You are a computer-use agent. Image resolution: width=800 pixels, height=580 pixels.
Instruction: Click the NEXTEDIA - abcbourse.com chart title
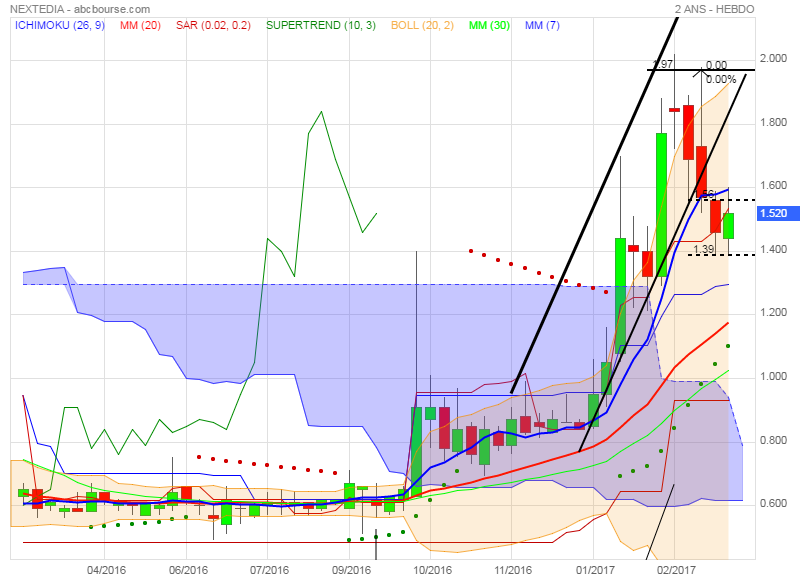(x=80, y=9)
